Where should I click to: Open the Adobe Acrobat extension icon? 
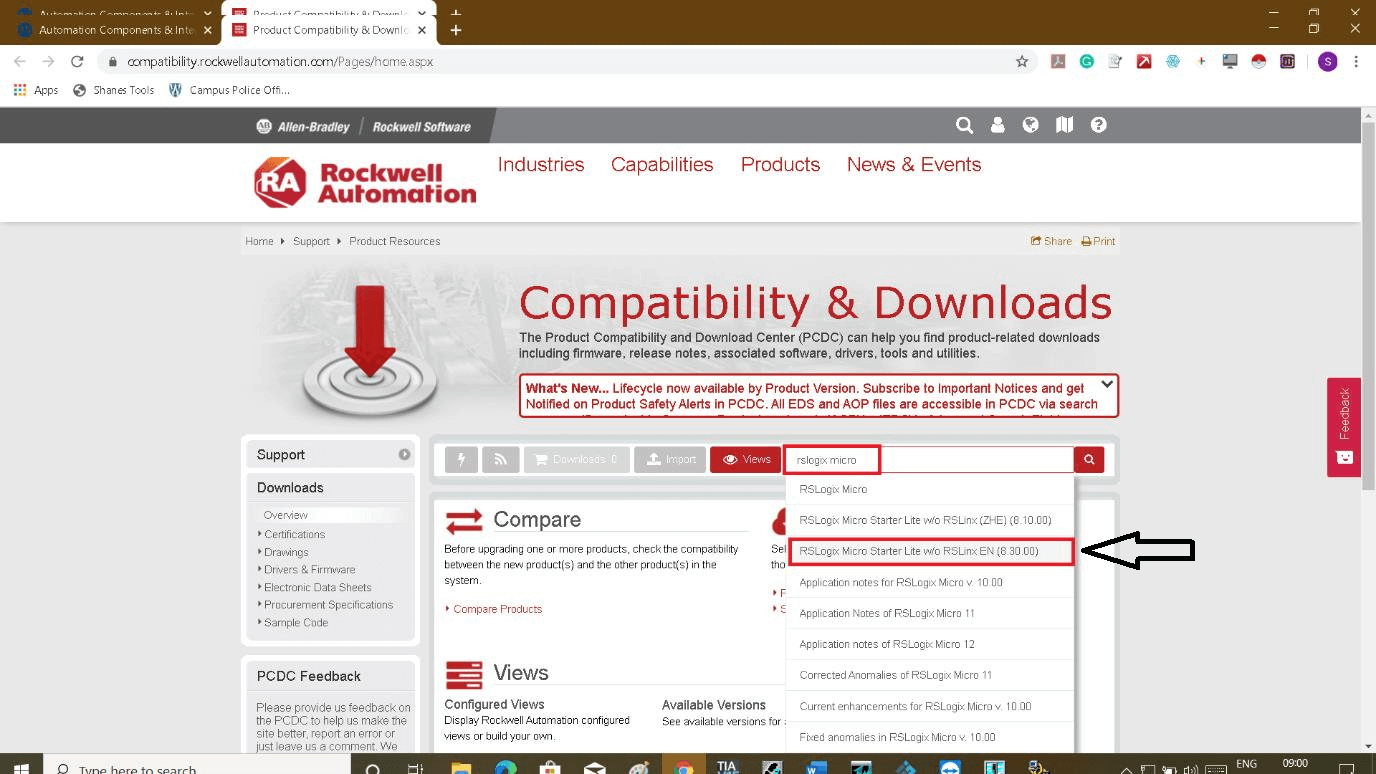[1058, 61]
